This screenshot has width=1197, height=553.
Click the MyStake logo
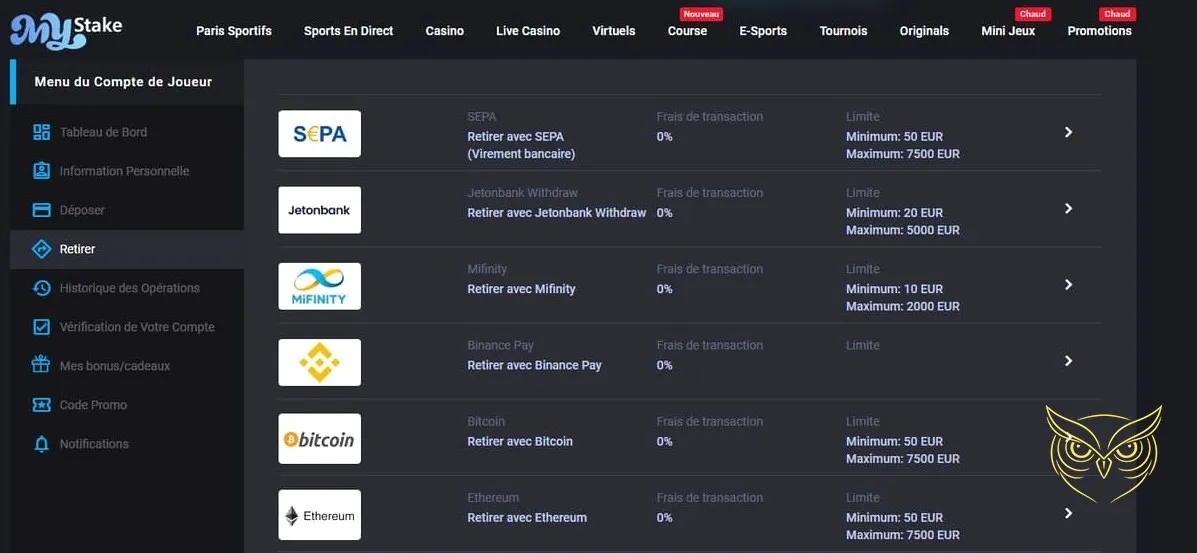tap(66, 31)
